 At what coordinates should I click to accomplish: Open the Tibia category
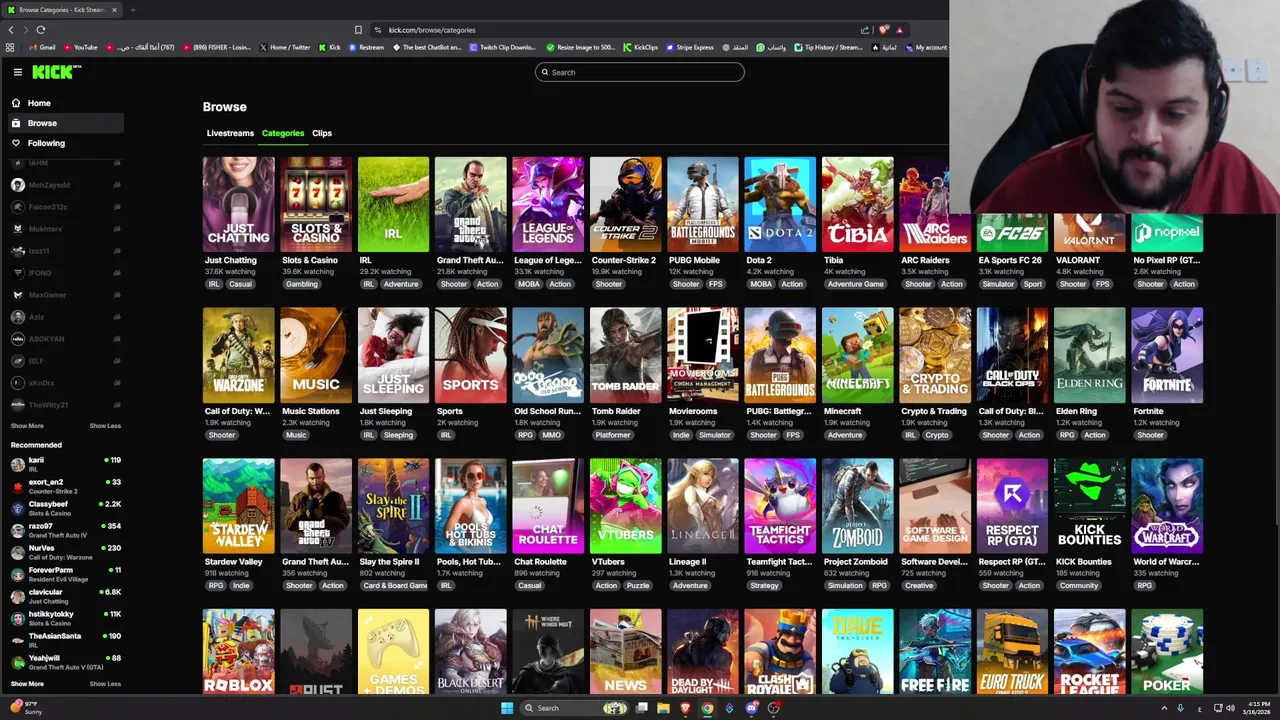click(858, 204)
